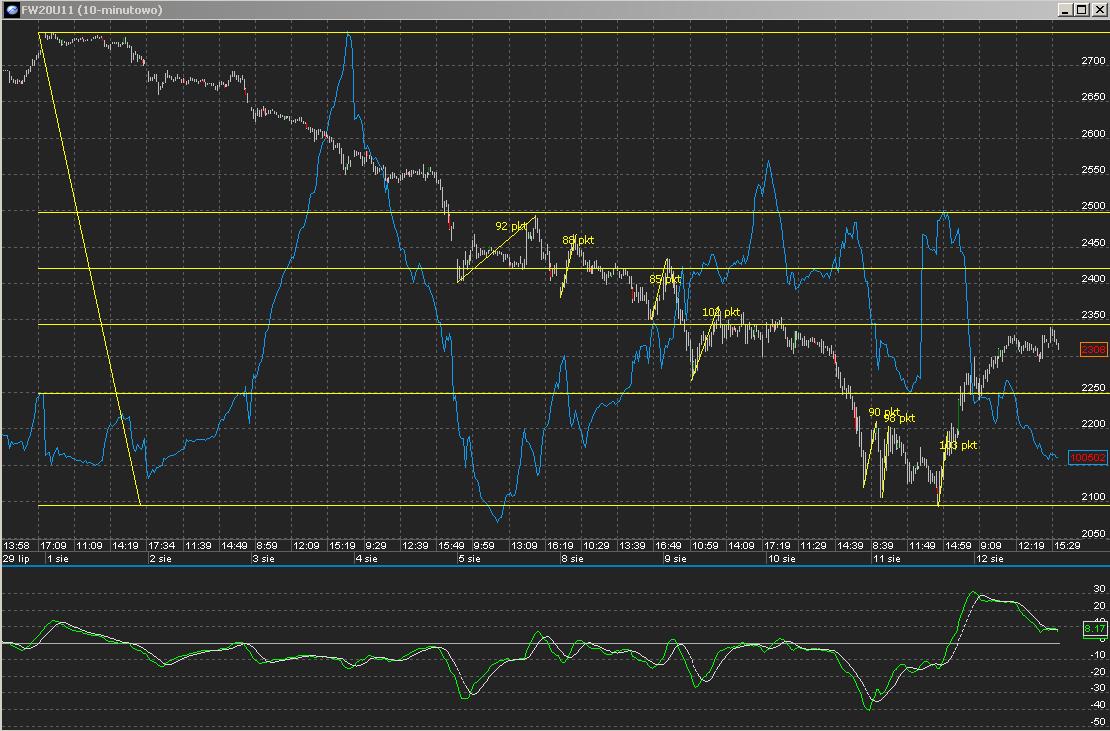
Task: Maximize the FW20U11 chart window
Action: tap(1080, 10)
